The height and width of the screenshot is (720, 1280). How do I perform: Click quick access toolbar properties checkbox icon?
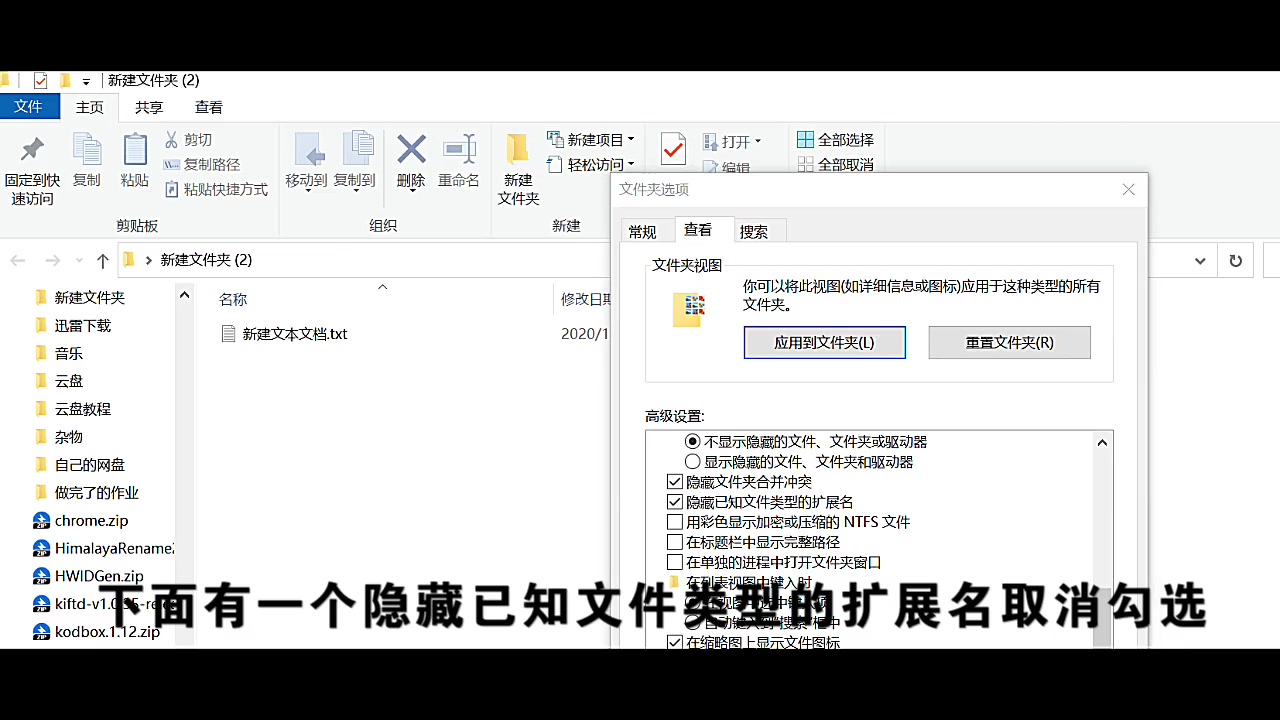coord(41,81)
